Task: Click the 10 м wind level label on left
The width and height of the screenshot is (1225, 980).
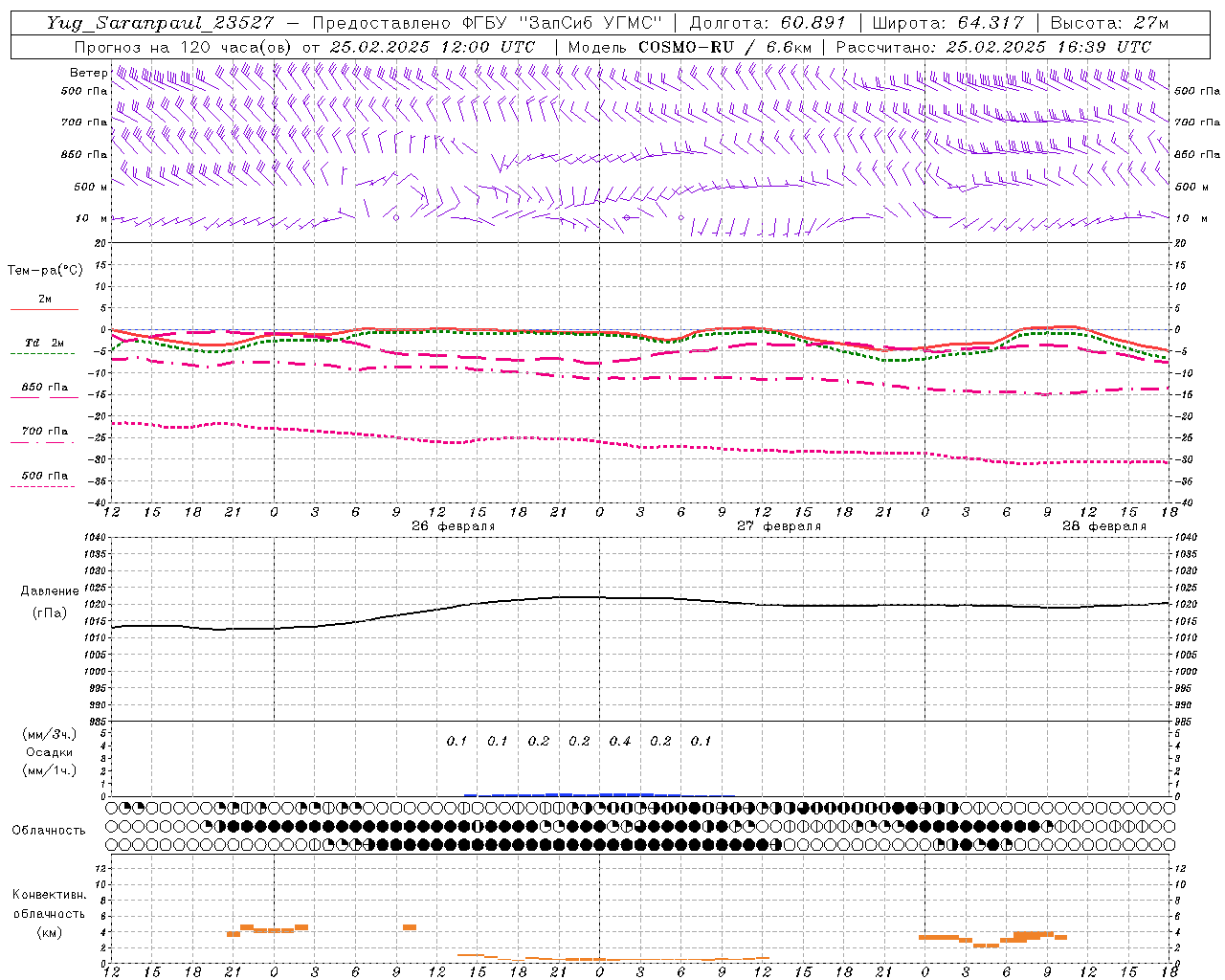Action: pyautogui.click(x=91, y=218)
